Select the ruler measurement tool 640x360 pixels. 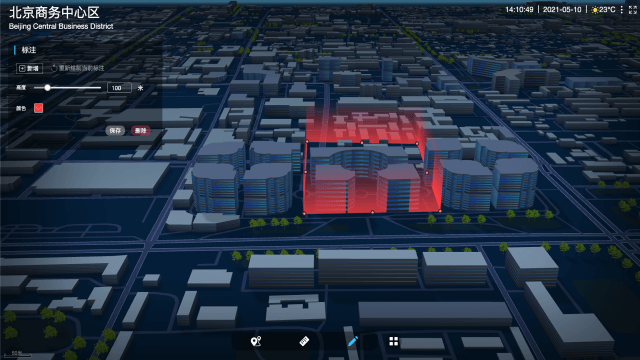coord(304,341)
